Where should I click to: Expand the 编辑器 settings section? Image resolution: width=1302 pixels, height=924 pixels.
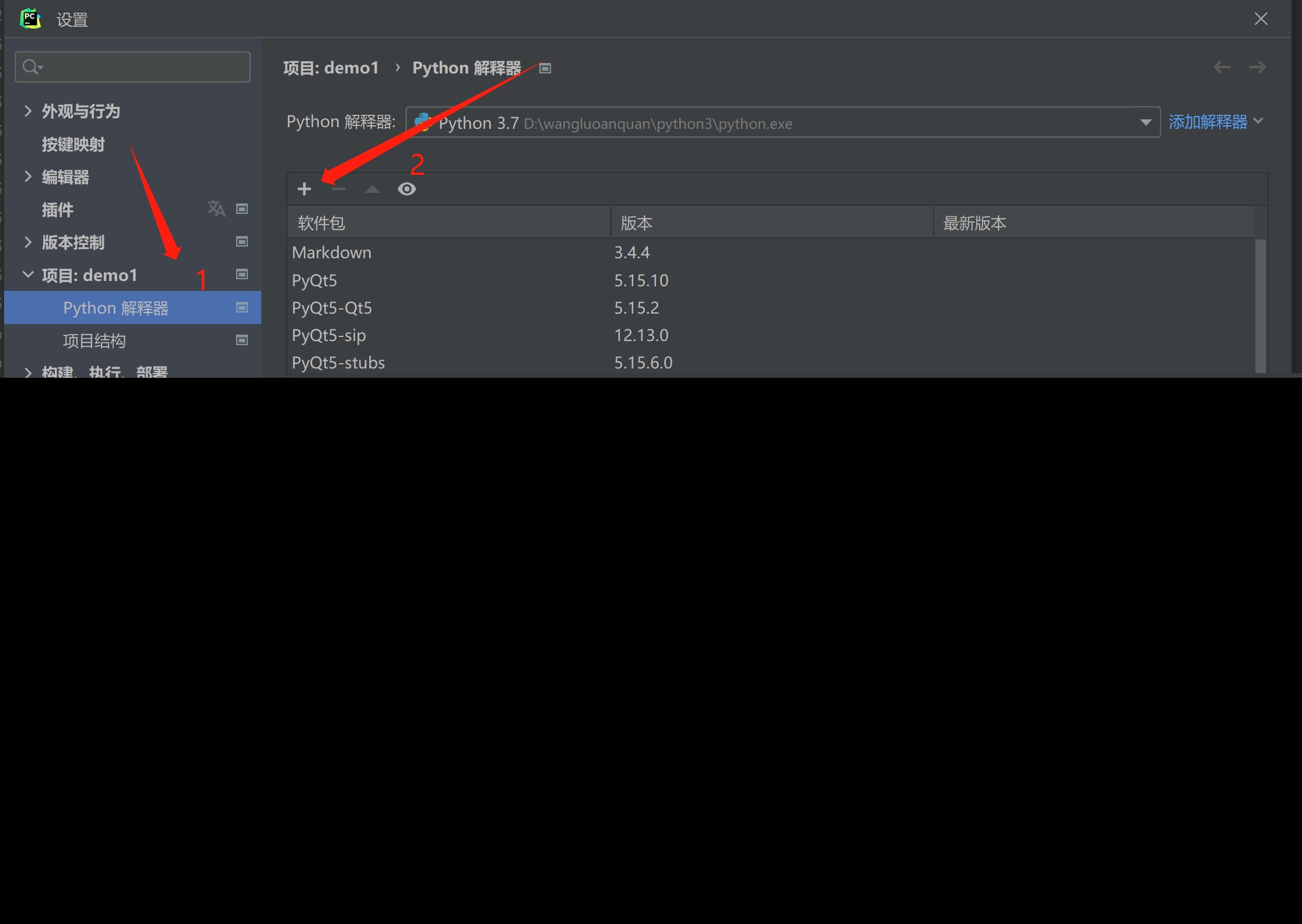(x=27, y=177)
